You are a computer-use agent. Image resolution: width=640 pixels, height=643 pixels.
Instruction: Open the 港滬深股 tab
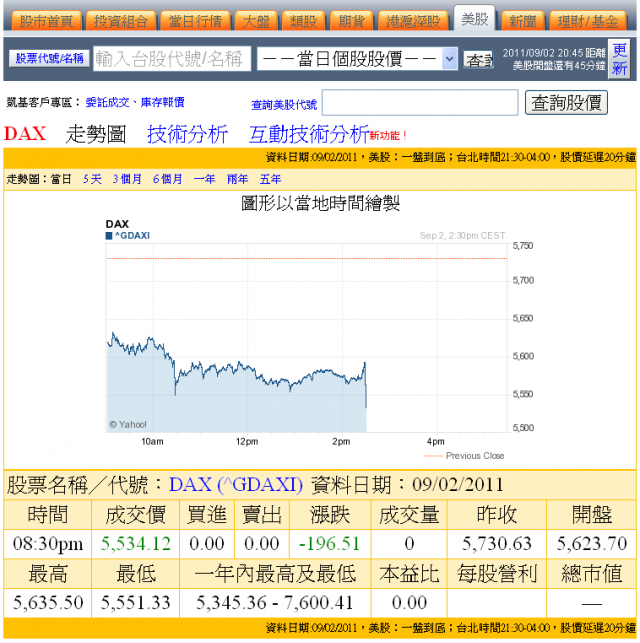412,21
